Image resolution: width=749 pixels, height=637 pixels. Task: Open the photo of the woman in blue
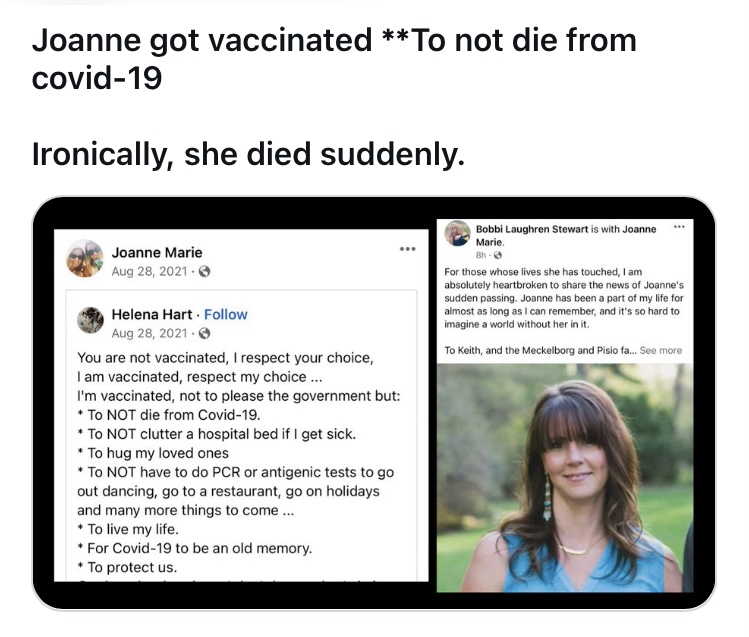click(565, 475)
